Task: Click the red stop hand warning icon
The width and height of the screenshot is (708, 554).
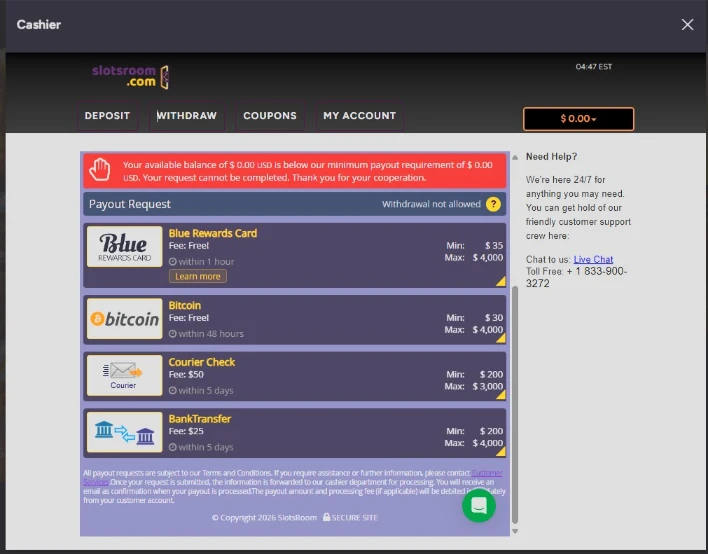Action: [100, 170]
